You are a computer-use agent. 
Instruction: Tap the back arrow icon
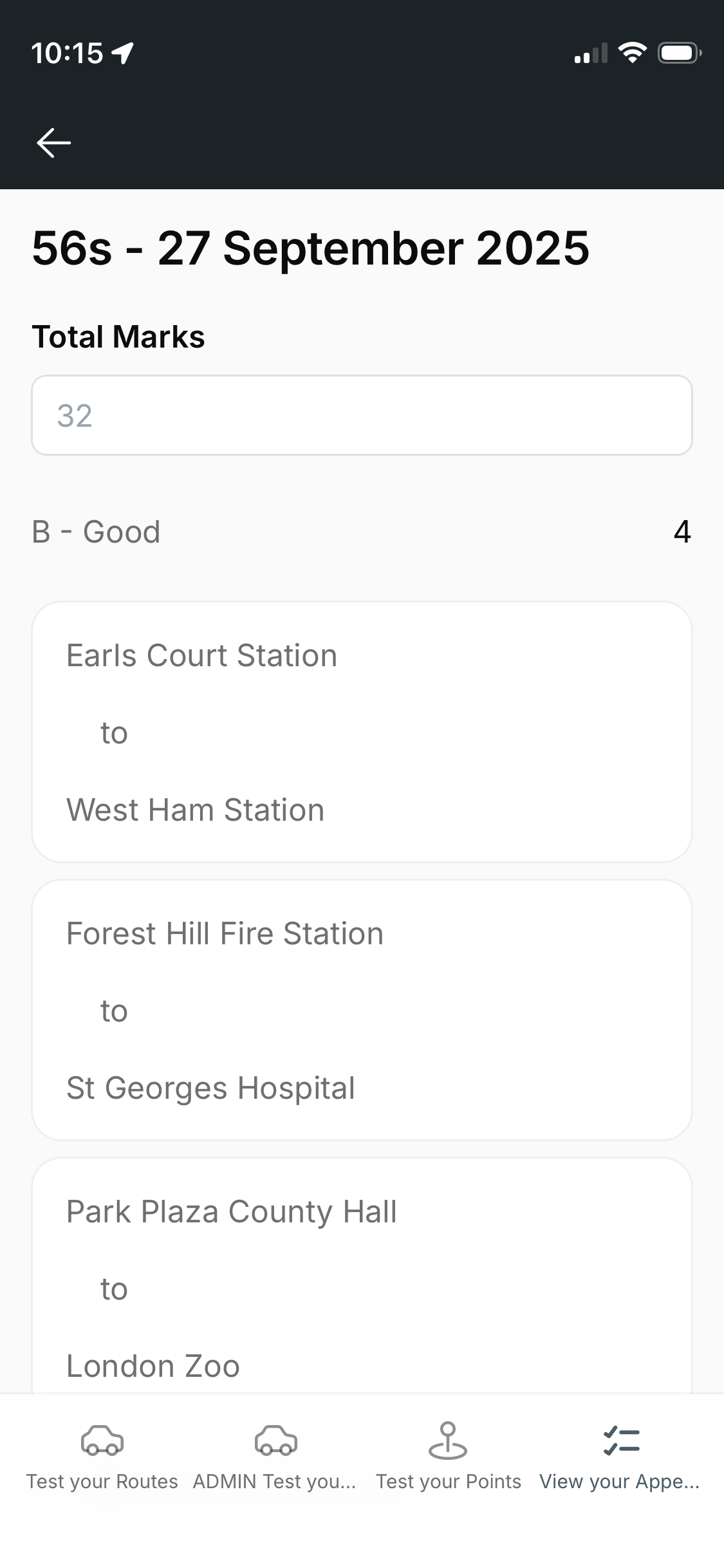pos(54,142)
